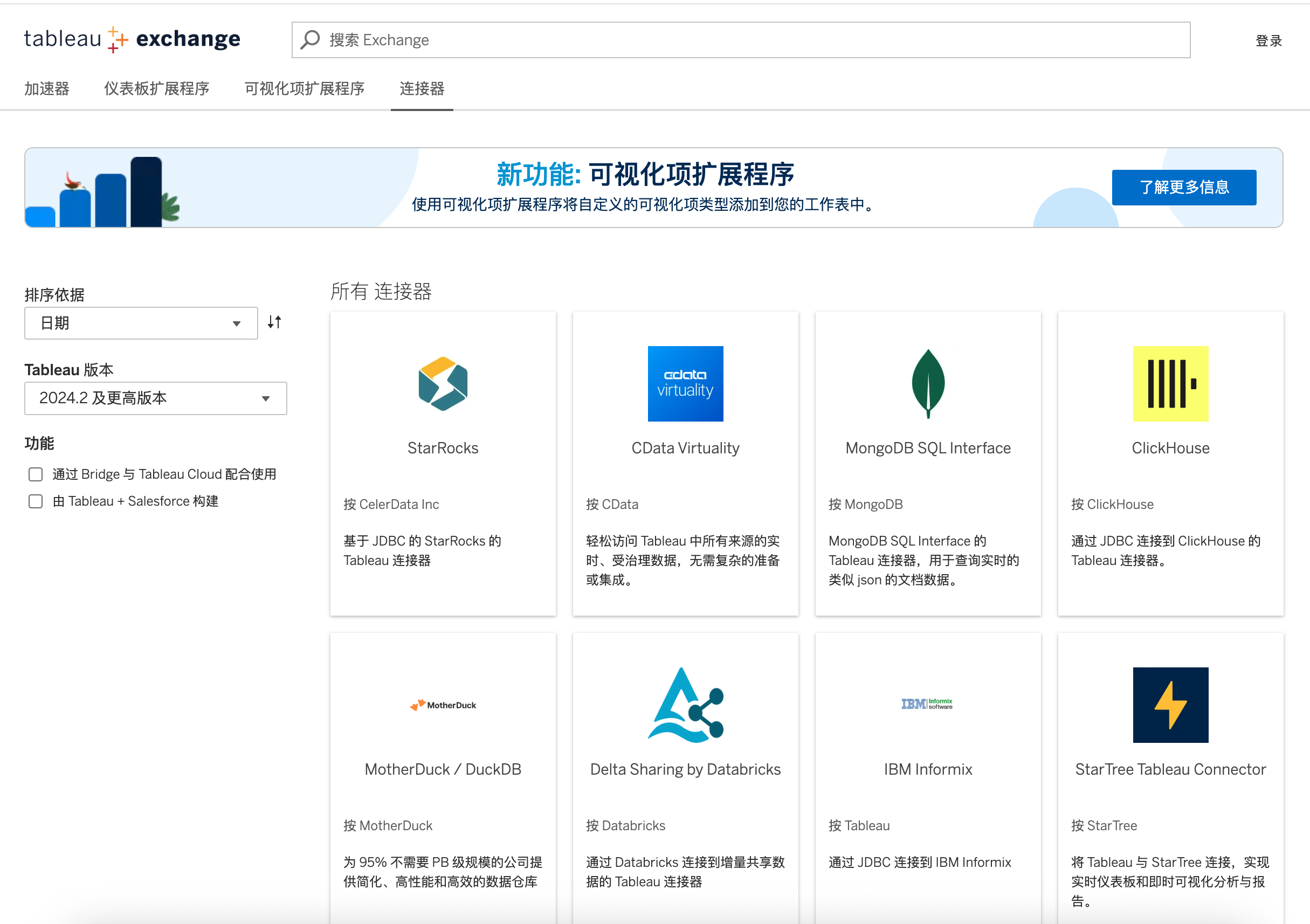
Task: Click ClickHouse description 通过 JDBC 连接到 ClickHouse
Action: (x=1166, y=551)
